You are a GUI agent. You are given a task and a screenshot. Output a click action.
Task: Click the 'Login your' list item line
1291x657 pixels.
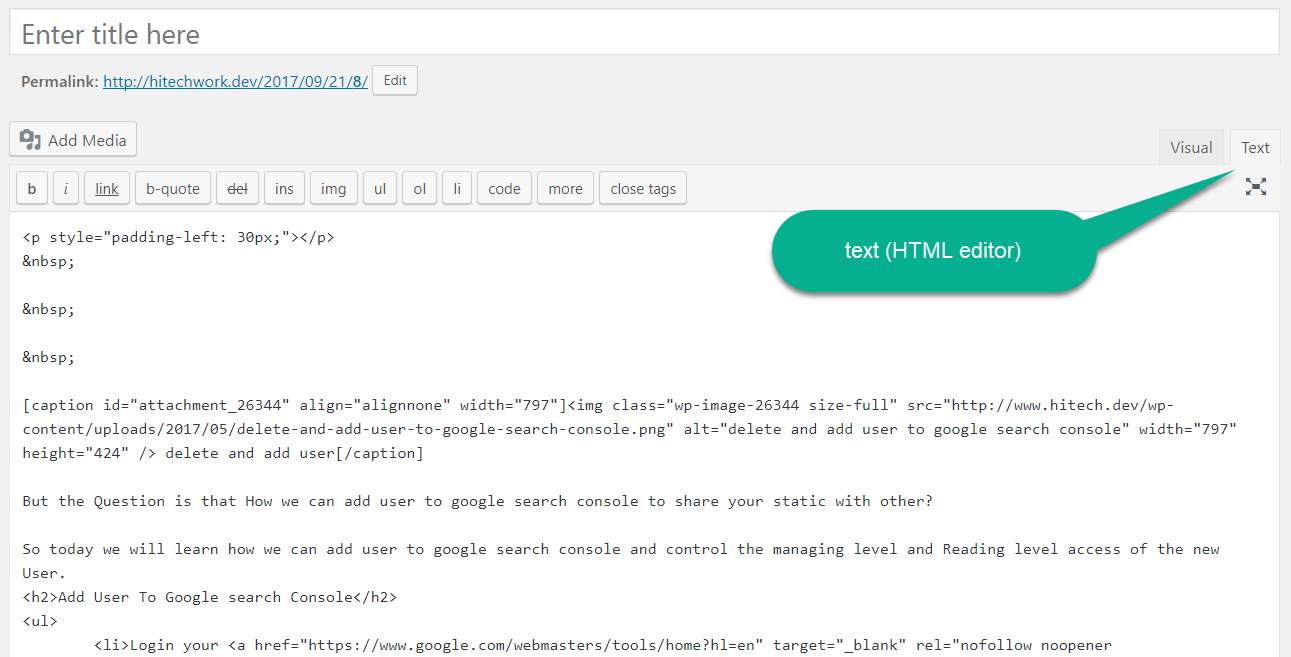pos(603,645)
